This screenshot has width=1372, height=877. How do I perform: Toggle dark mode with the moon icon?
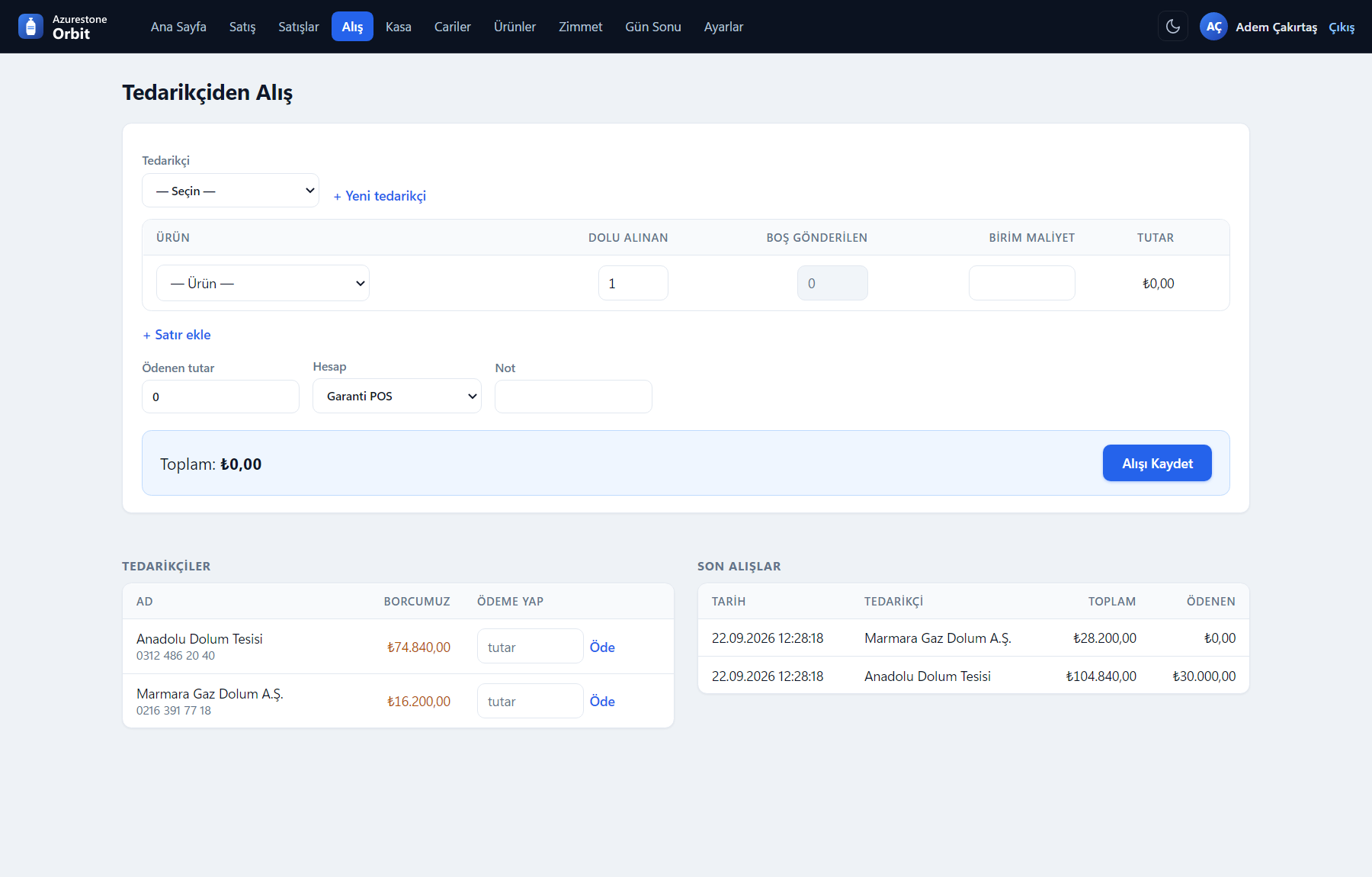pos(1173,27)
